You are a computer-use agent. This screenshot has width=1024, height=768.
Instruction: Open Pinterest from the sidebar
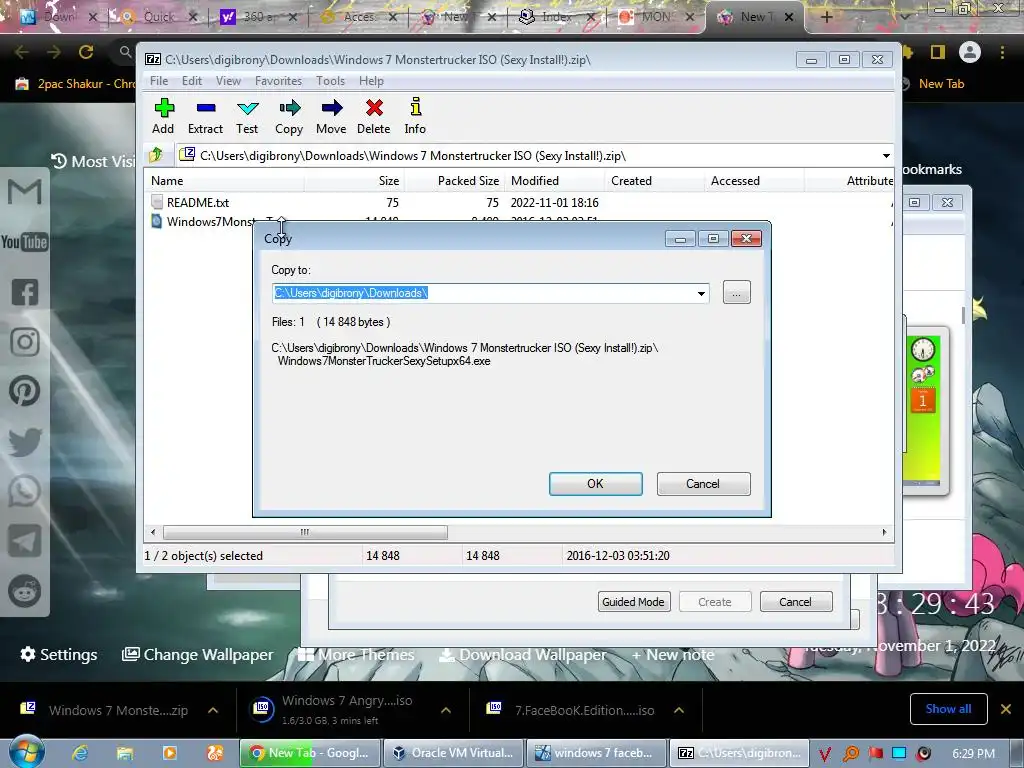click(25, 392)
